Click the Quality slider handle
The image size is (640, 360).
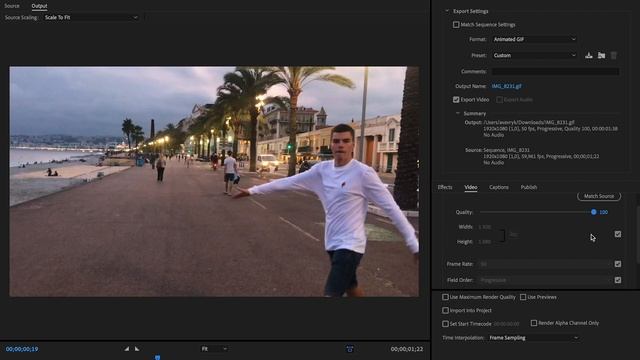coord(593,212)
